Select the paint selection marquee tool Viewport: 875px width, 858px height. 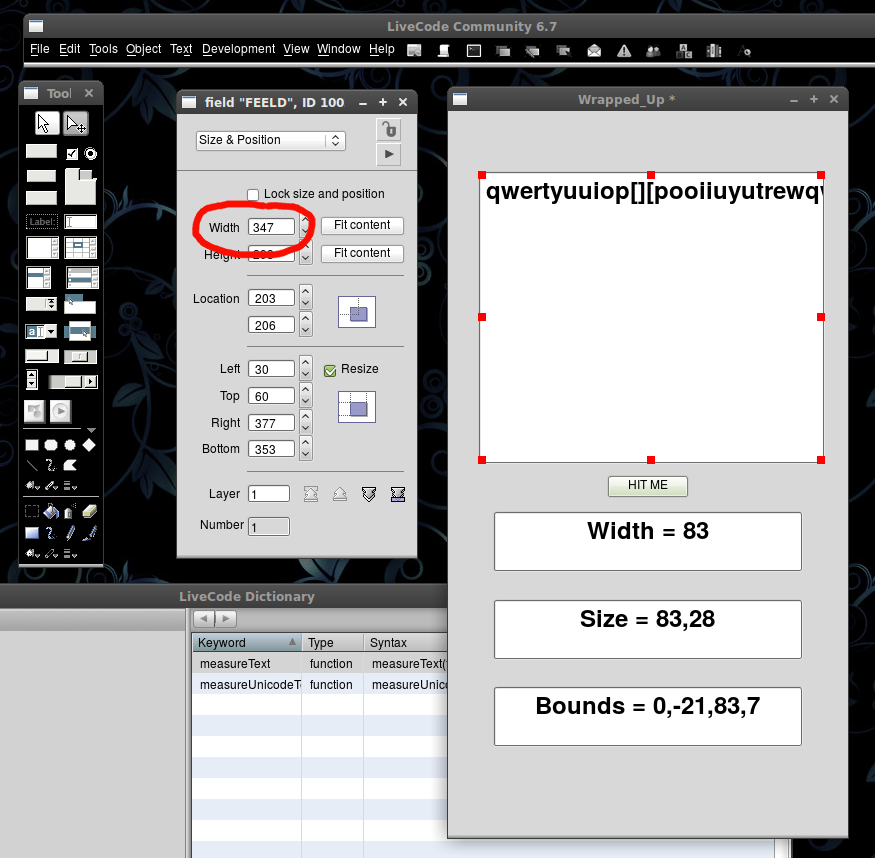pyautogui.click(x=32, y=511)
